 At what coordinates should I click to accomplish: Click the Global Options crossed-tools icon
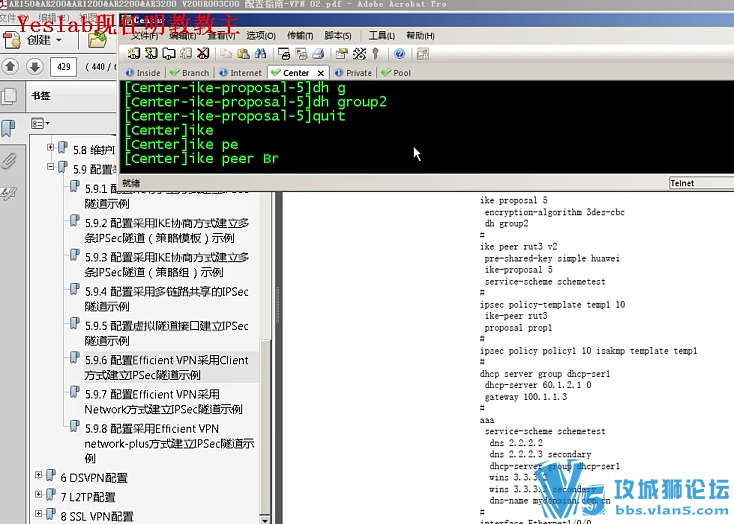pos(359,53)
